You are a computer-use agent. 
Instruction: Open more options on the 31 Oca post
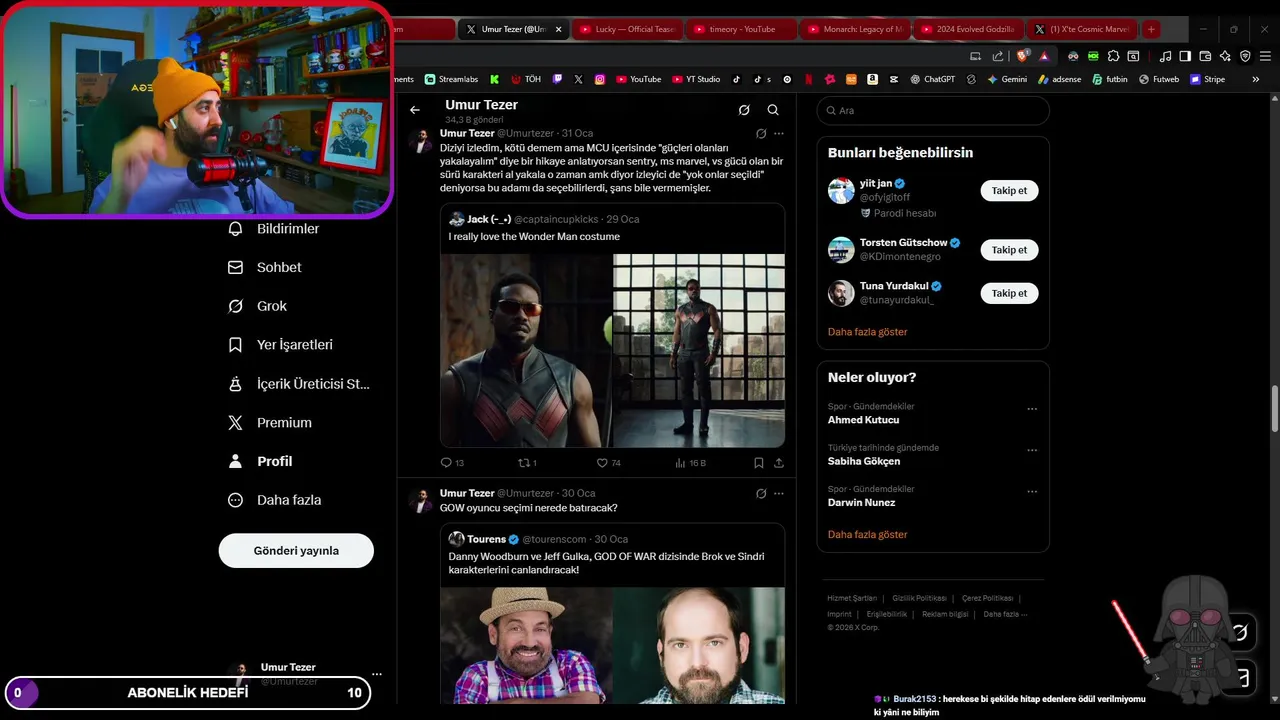(x=779, y=133)
